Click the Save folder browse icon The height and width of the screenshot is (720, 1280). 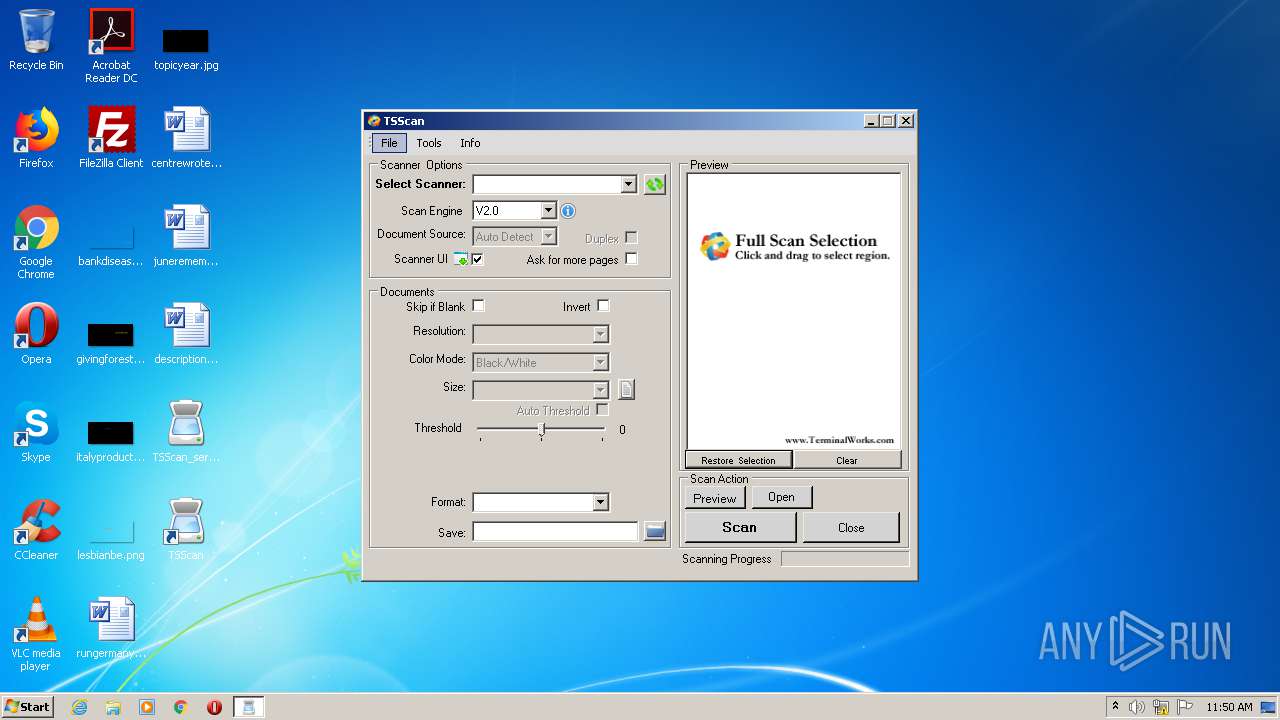click(x=655, y=532)
